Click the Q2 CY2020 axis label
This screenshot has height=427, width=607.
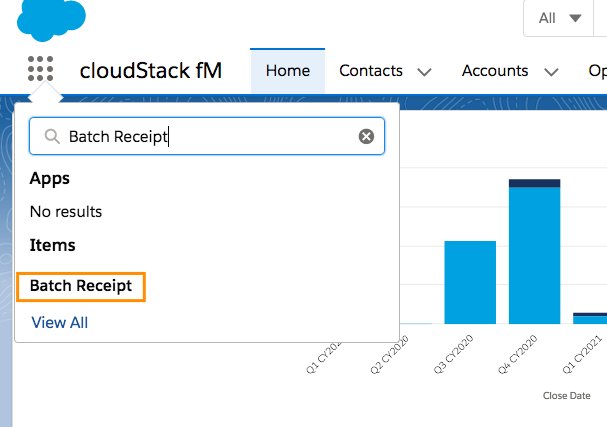(x=389, y=354)
